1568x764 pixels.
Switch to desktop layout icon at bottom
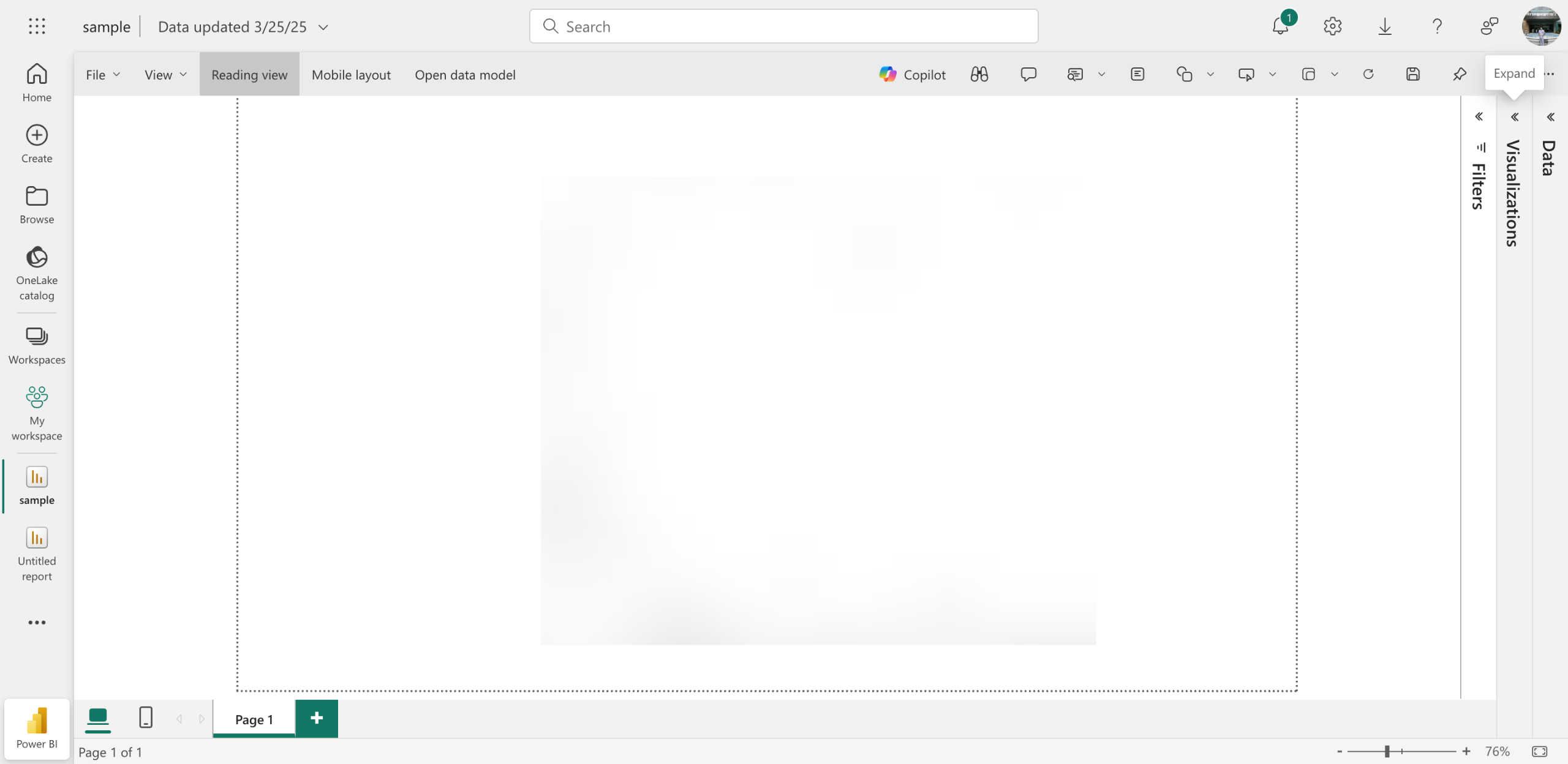coord(98,717)
